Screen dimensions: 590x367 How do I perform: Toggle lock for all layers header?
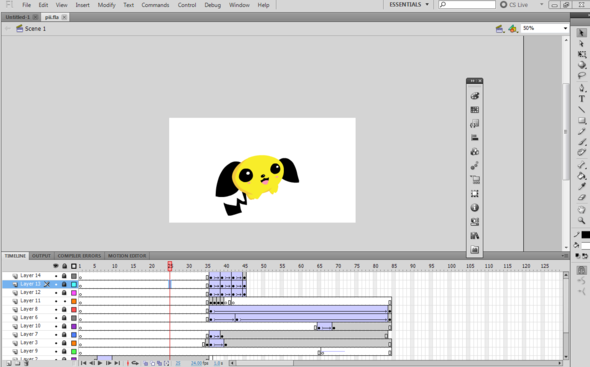[x=64, y=266]
